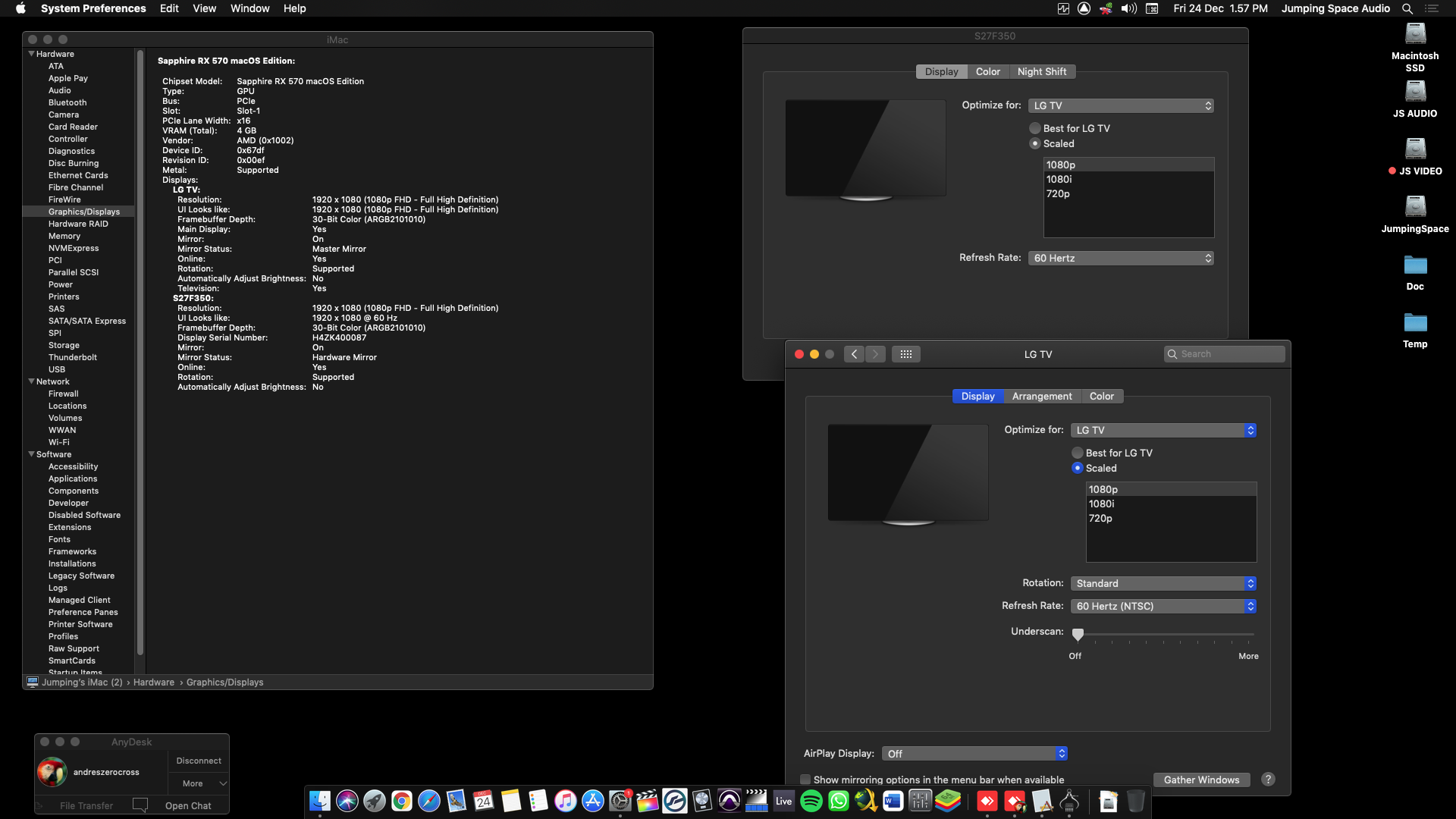Check Show mirroring options in the menu bar
1456x819 pixels.
point(805,780)
